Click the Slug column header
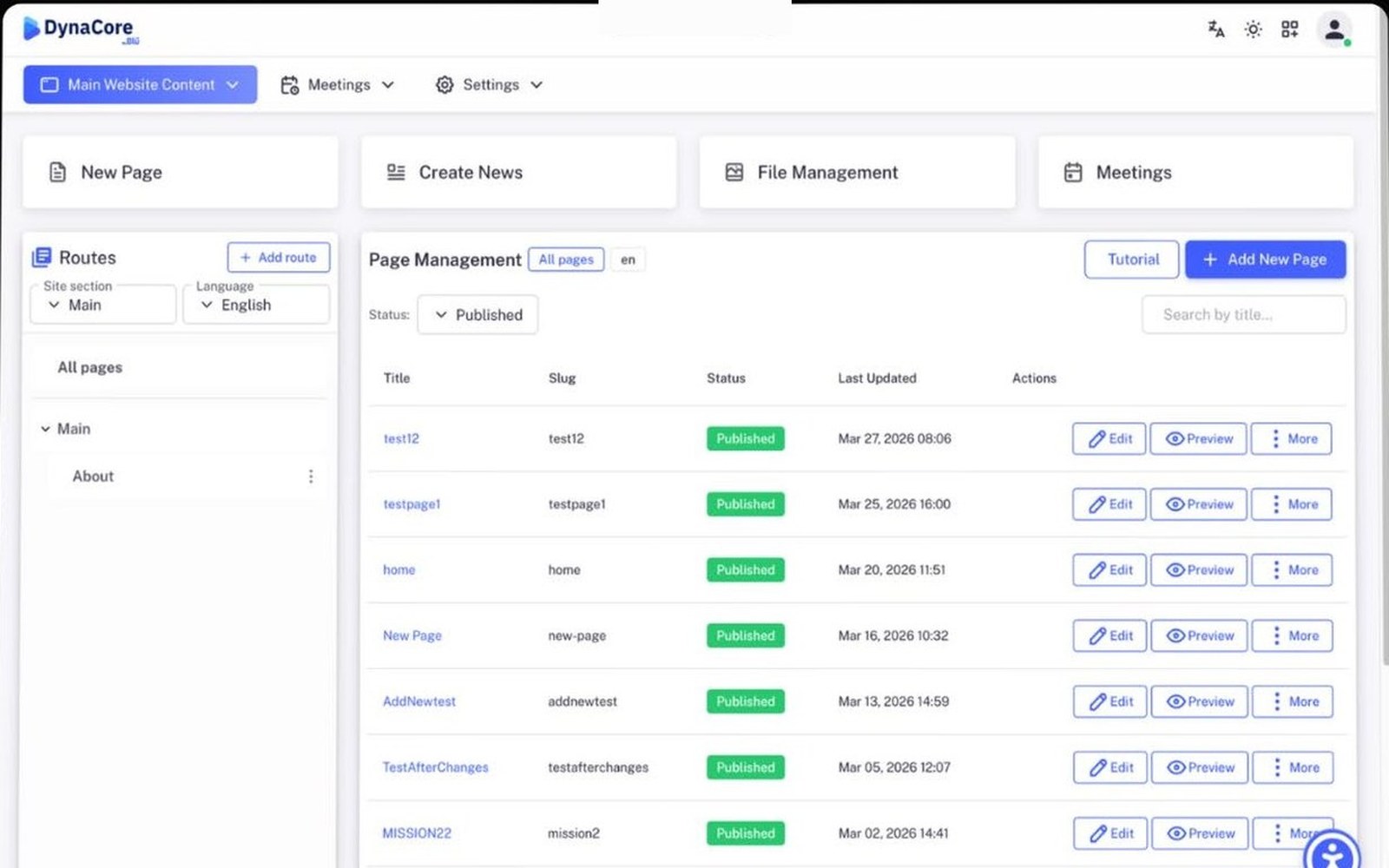 click(x=562, y=378)
